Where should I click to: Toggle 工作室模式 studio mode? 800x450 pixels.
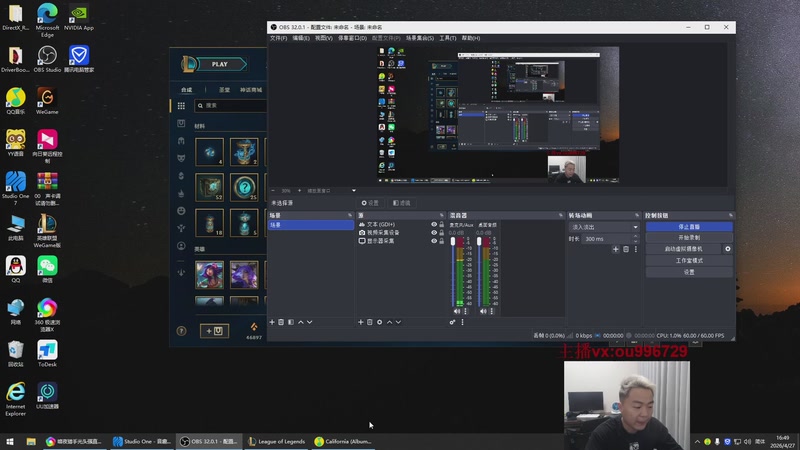[689, 261]
